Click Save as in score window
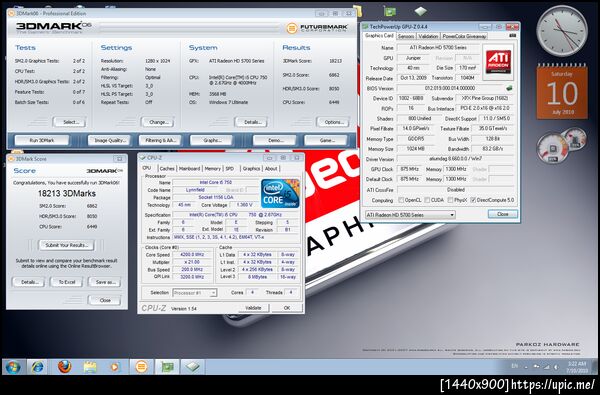This screenshot has height=395, width=600. 104,282
